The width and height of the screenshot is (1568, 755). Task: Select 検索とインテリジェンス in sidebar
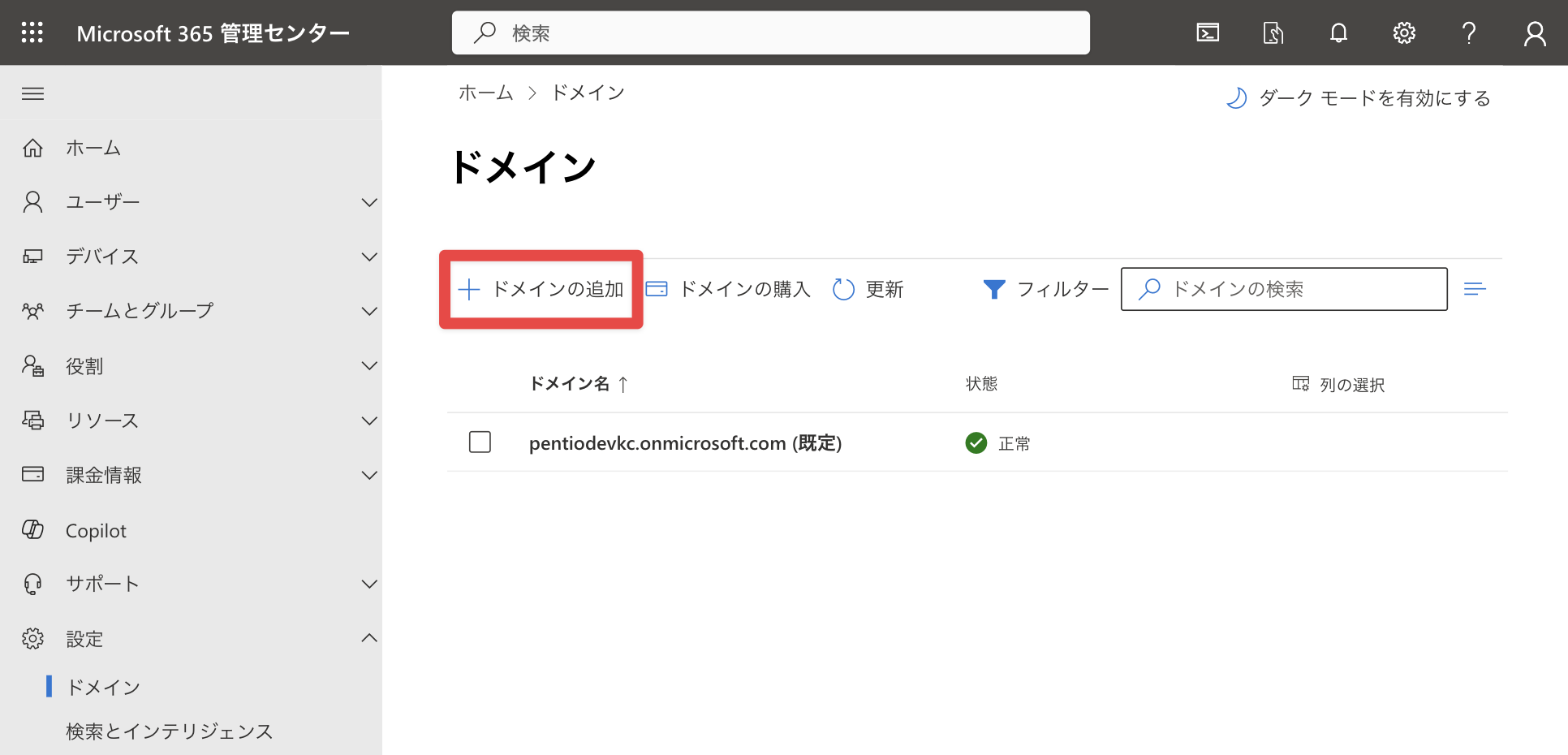click(169, 731)
